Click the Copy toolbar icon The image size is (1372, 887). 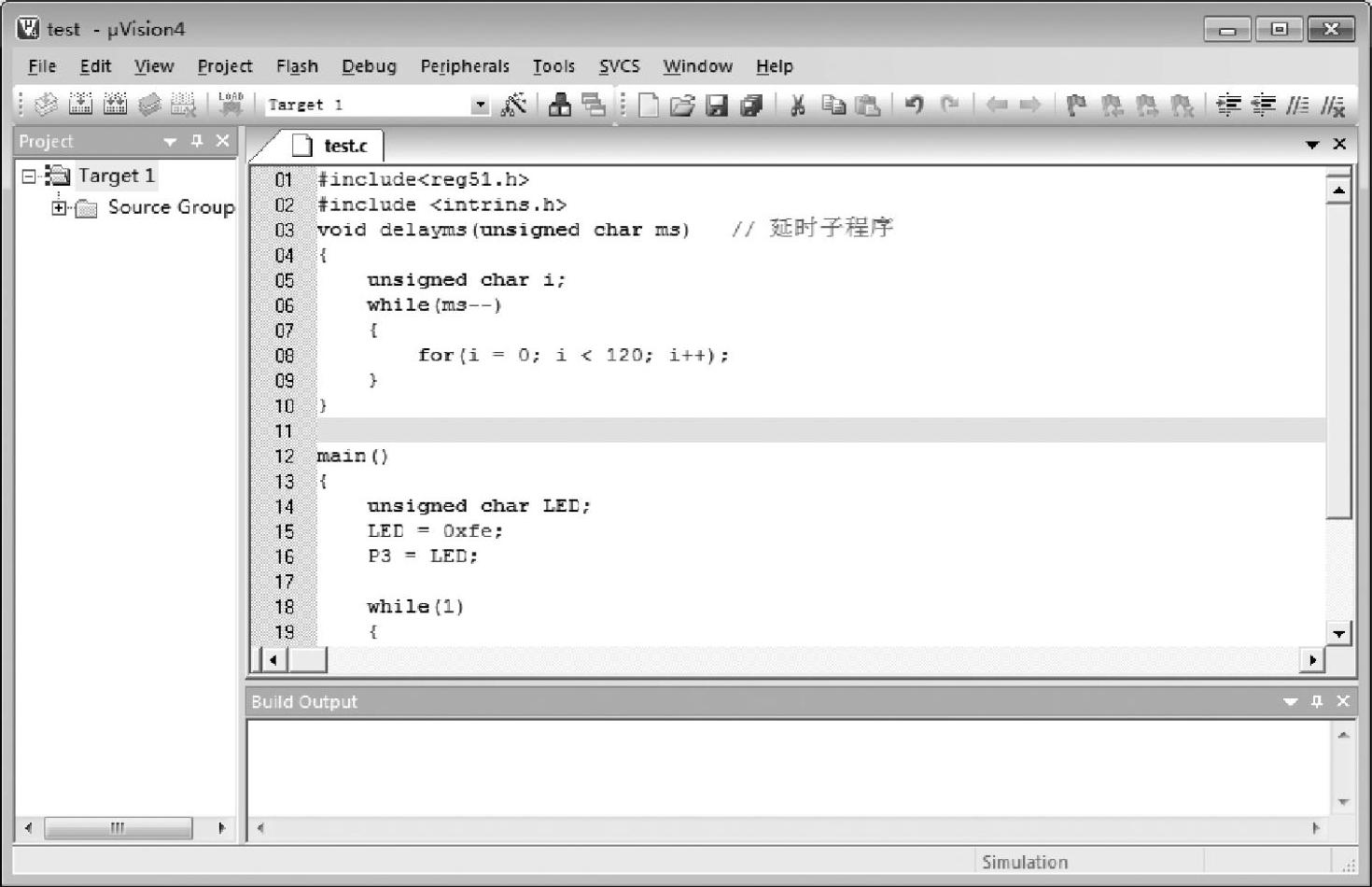pyautogui.click(x=833, y=105)
